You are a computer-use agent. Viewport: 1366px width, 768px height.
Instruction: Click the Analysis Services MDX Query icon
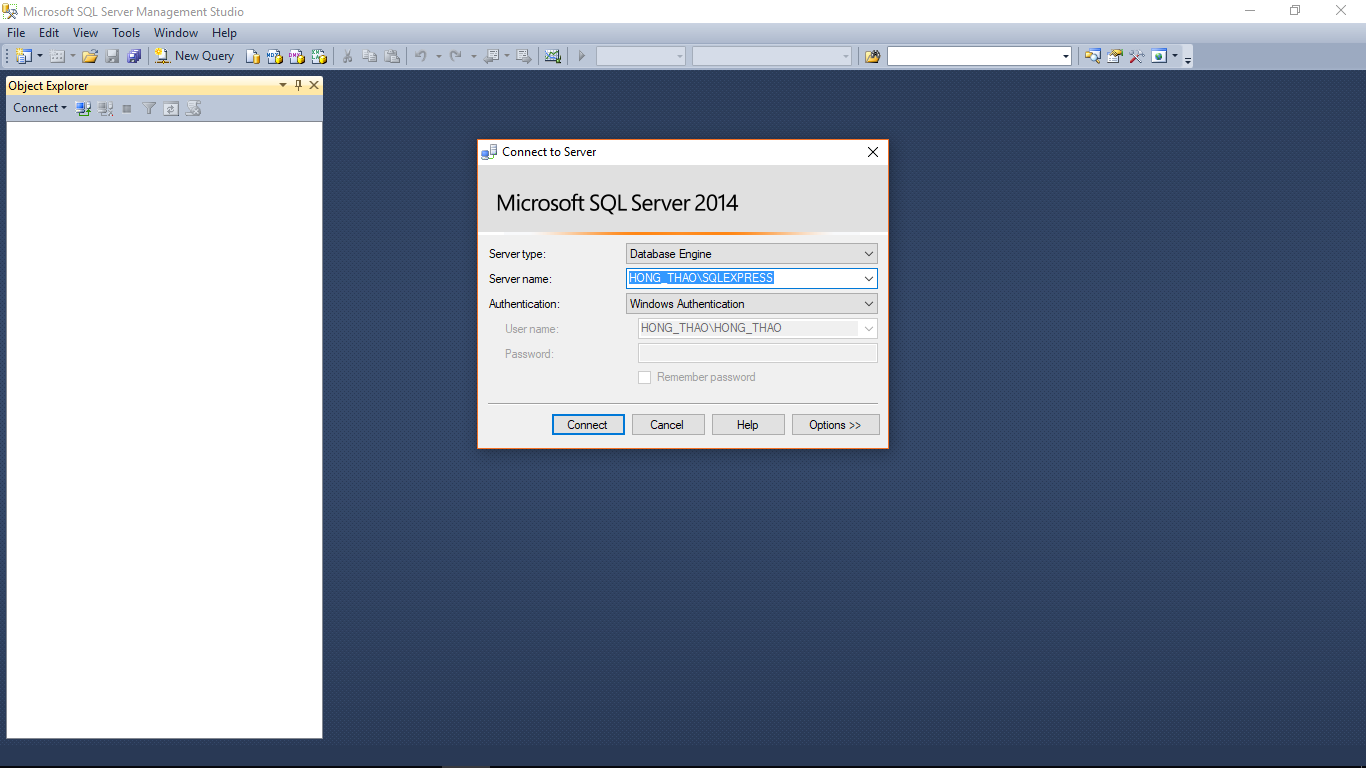pyautogui.click(x=275, y=56)
